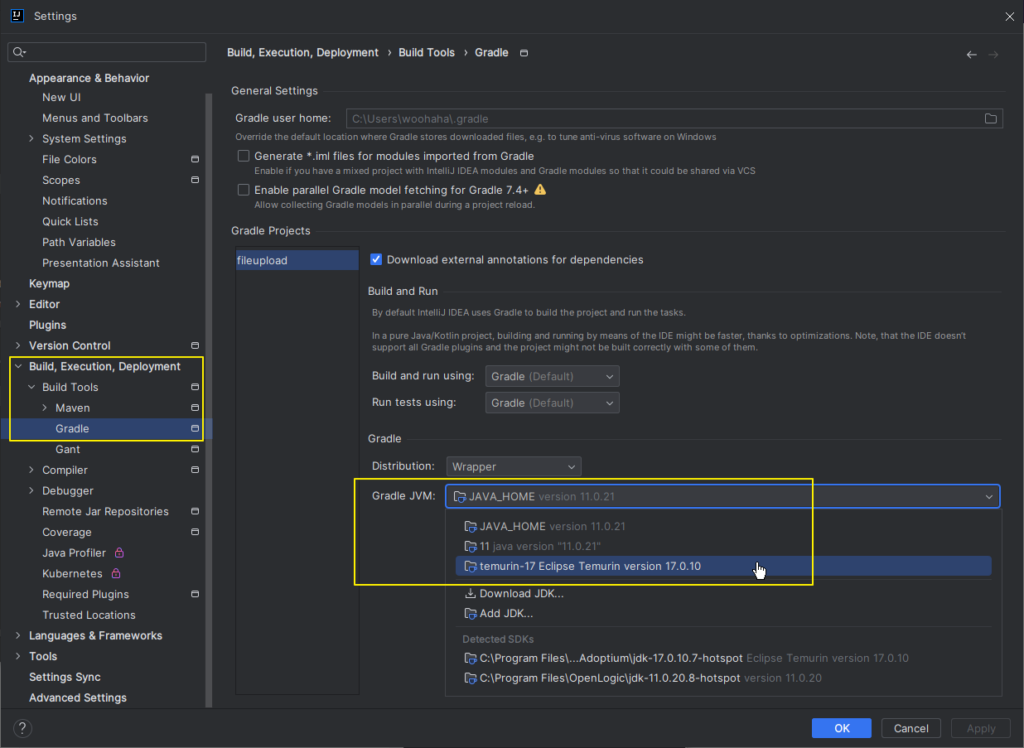
Task: Click the back arrow in settings header
Action: 971,55
